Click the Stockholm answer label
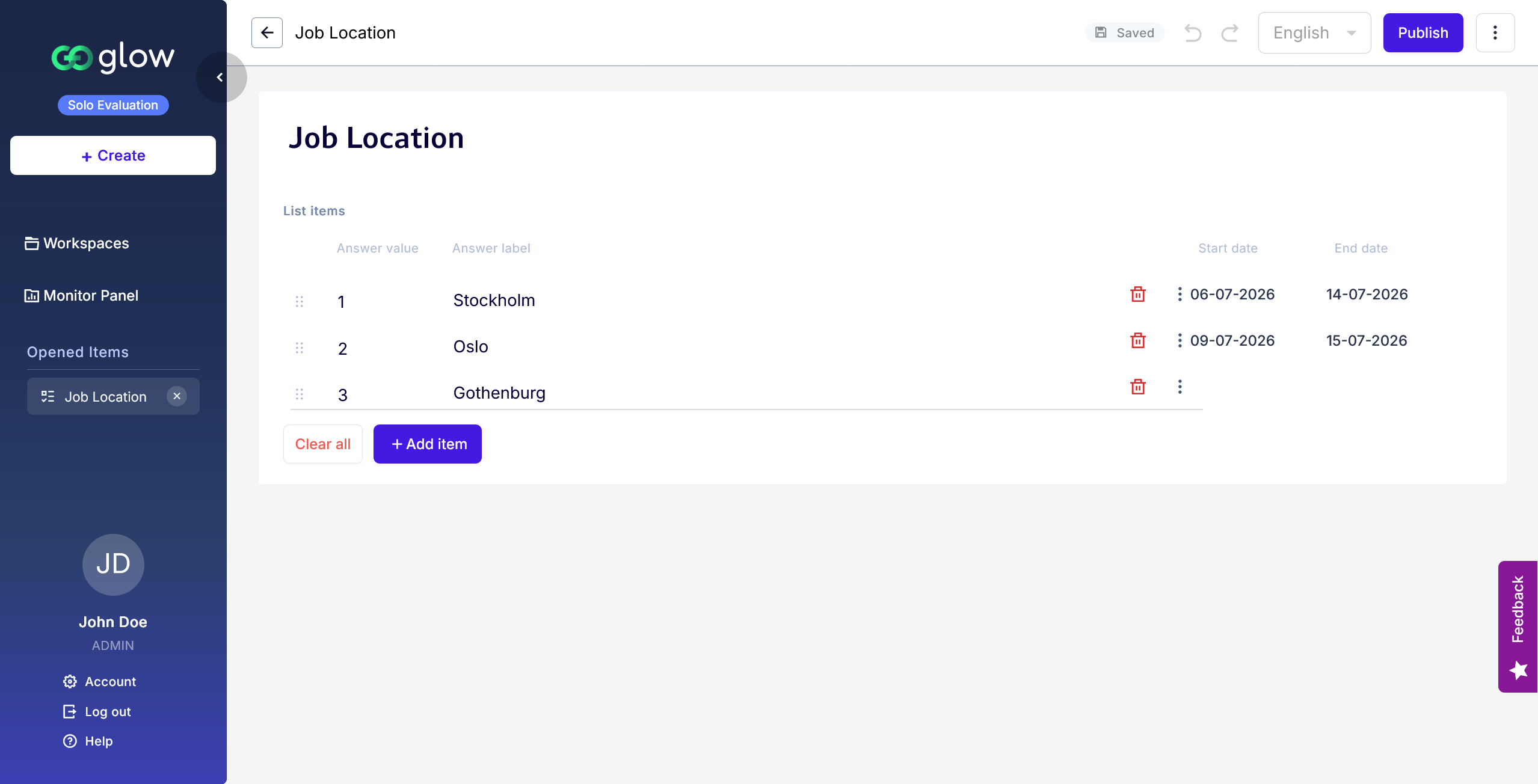Screen dimensions: 1538x784 point(494,301)
